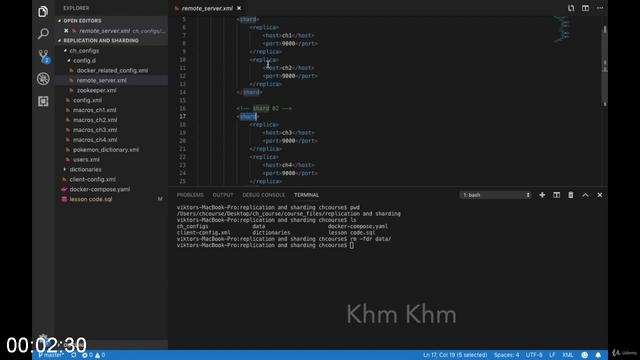Collapse the ch_configs folder
This screenshot has width=640, height=360.
click(84, 51)
